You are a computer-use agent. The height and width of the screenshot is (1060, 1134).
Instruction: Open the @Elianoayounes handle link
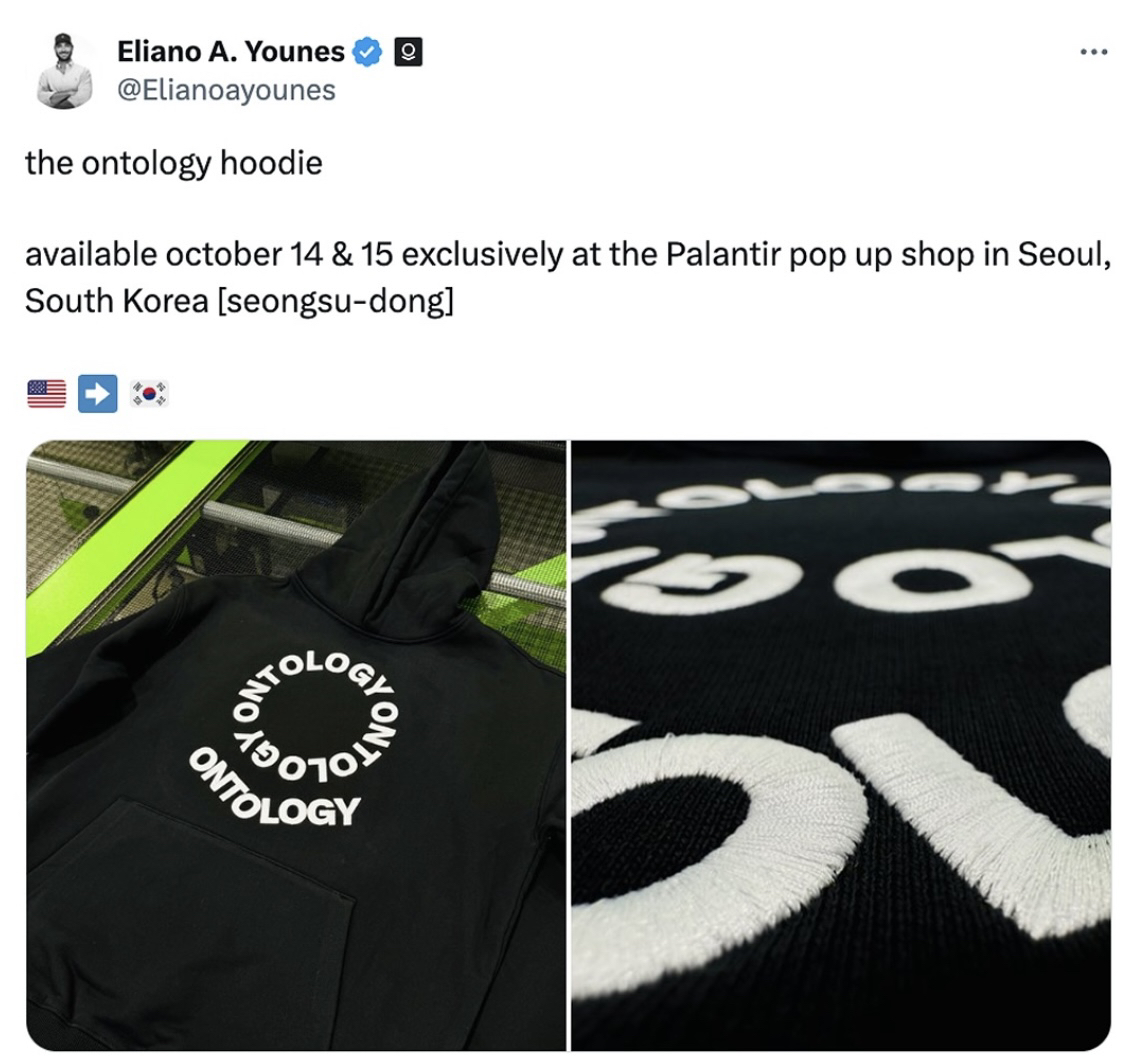(226, 90)
